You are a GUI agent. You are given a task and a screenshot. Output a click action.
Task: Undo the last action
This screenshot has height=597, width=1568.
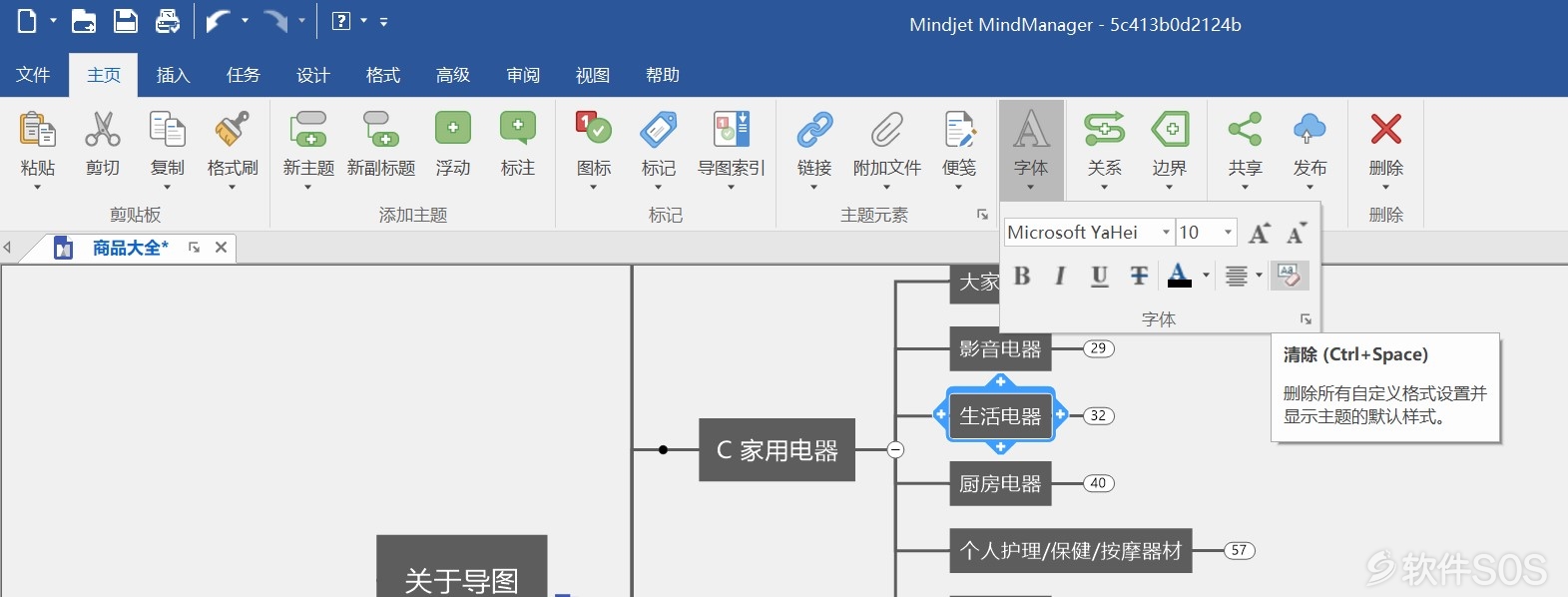(218, 21)
